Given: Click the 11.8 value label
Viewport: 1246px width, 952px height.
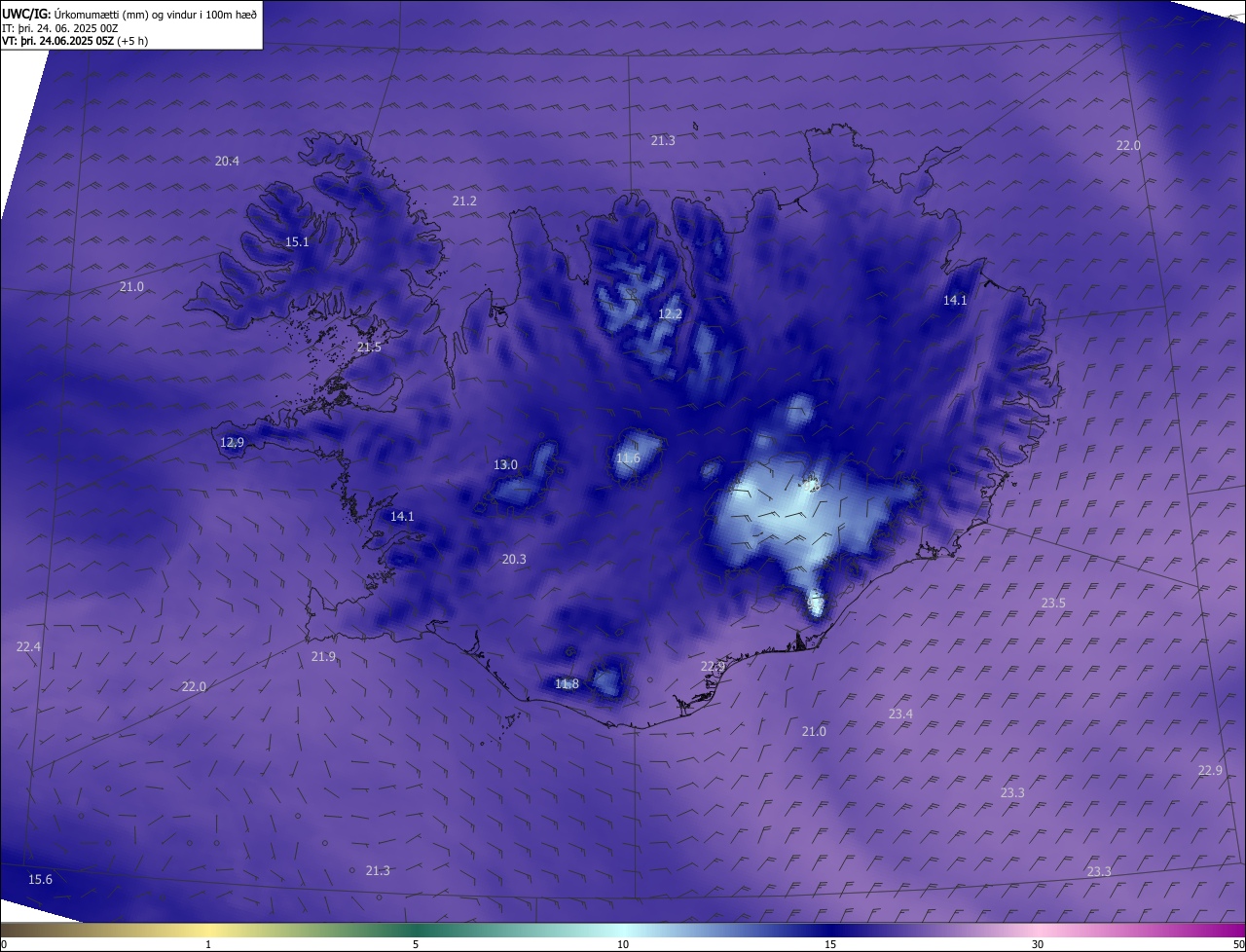Looking at the screenshot, I should tap(567, 683).
